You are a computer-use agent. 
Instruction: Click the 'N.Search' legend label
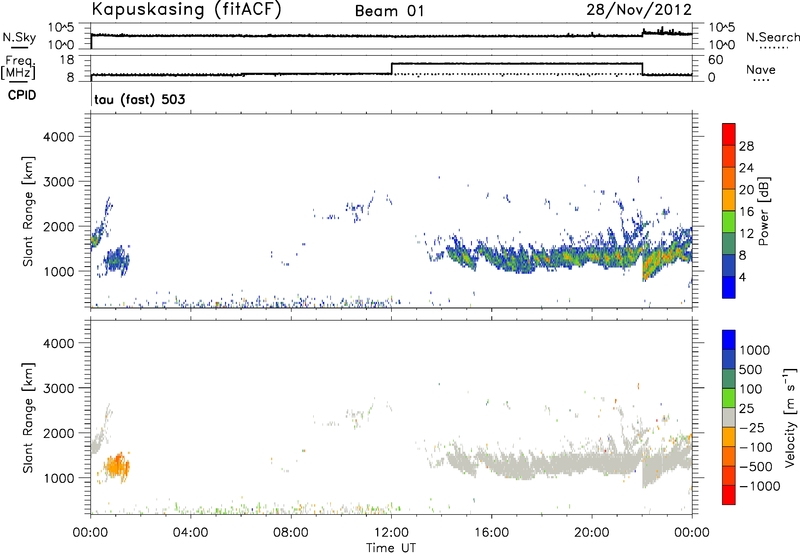coord(772,37)
